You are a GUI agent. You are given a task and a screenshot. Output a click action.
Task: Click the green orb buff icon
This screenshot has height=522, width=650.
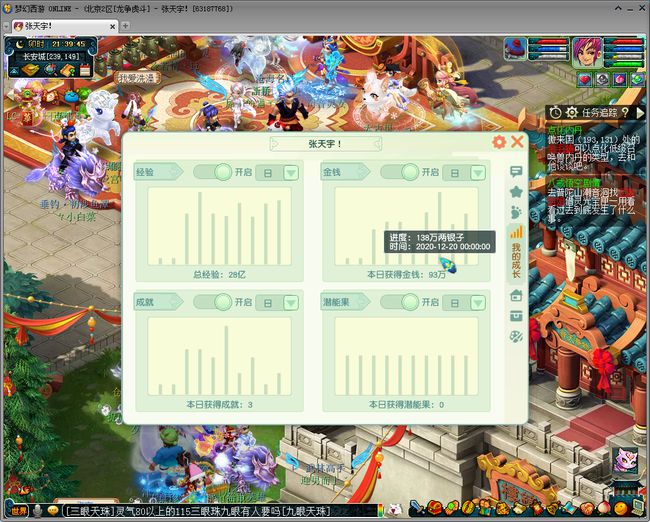tap(637, 79)
